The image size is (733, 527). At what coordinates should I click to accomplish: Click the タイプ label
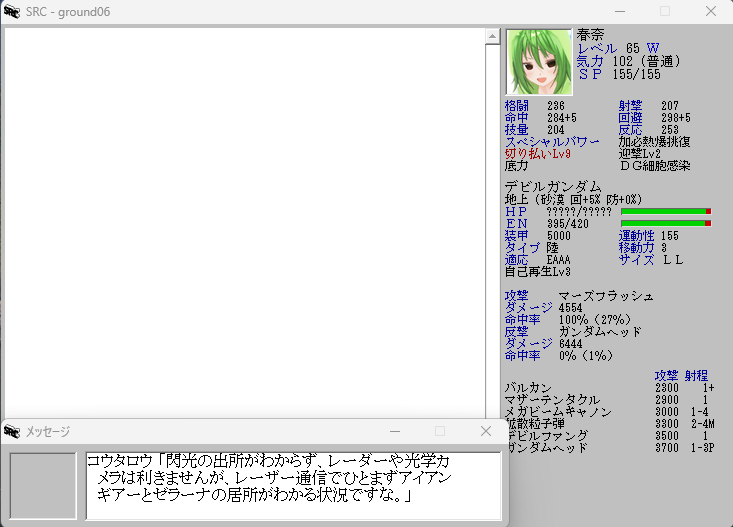[522, 247]
